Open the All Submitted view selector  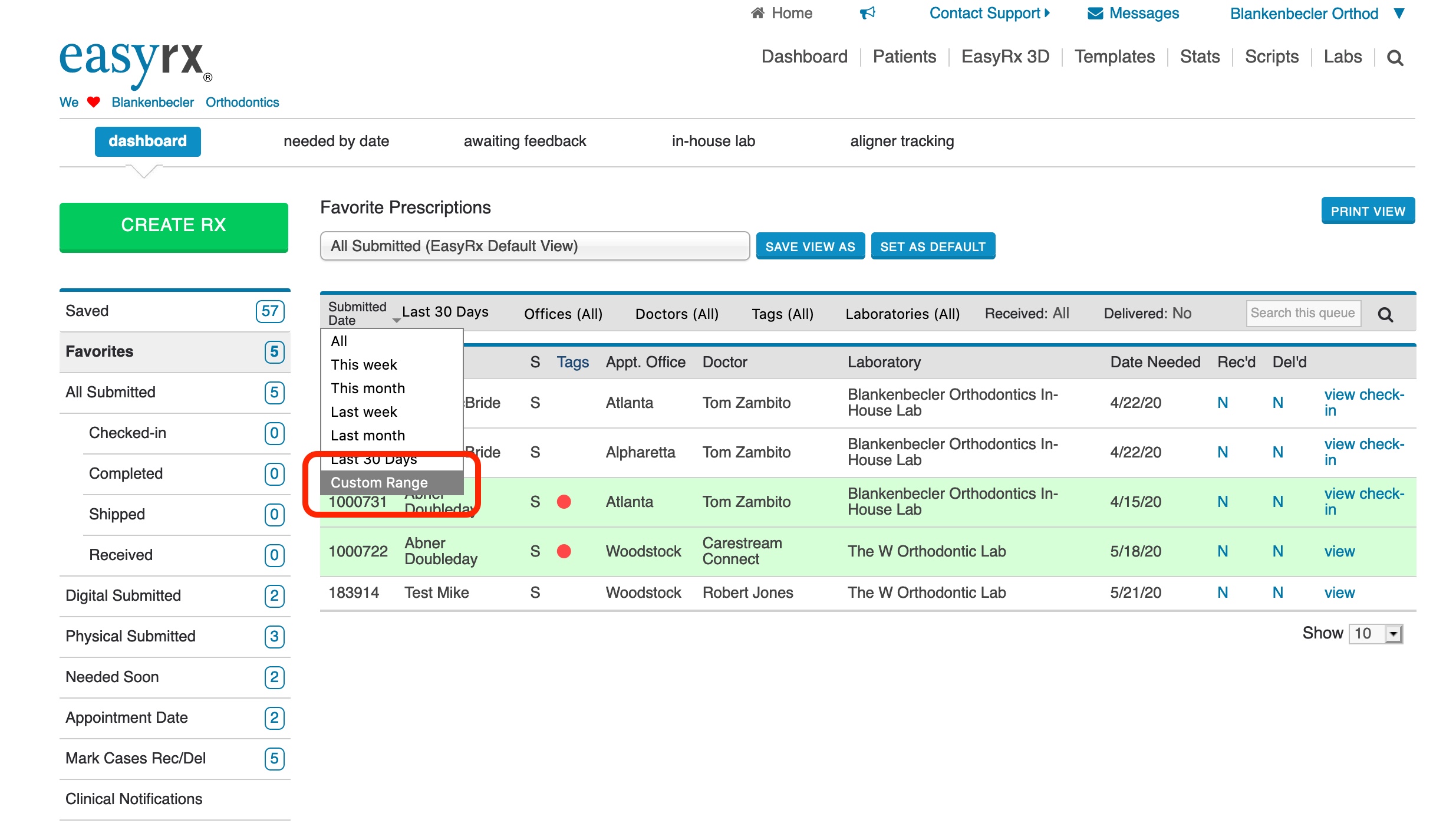(x=534, y=246)
